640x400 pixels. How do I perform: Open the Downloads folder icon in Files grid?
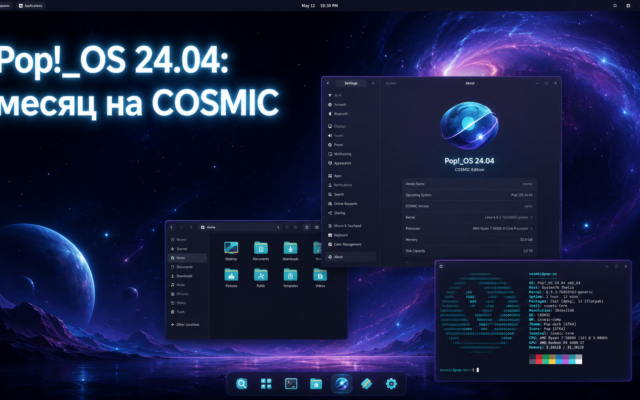pyautogui.click(x=291, y=251)
